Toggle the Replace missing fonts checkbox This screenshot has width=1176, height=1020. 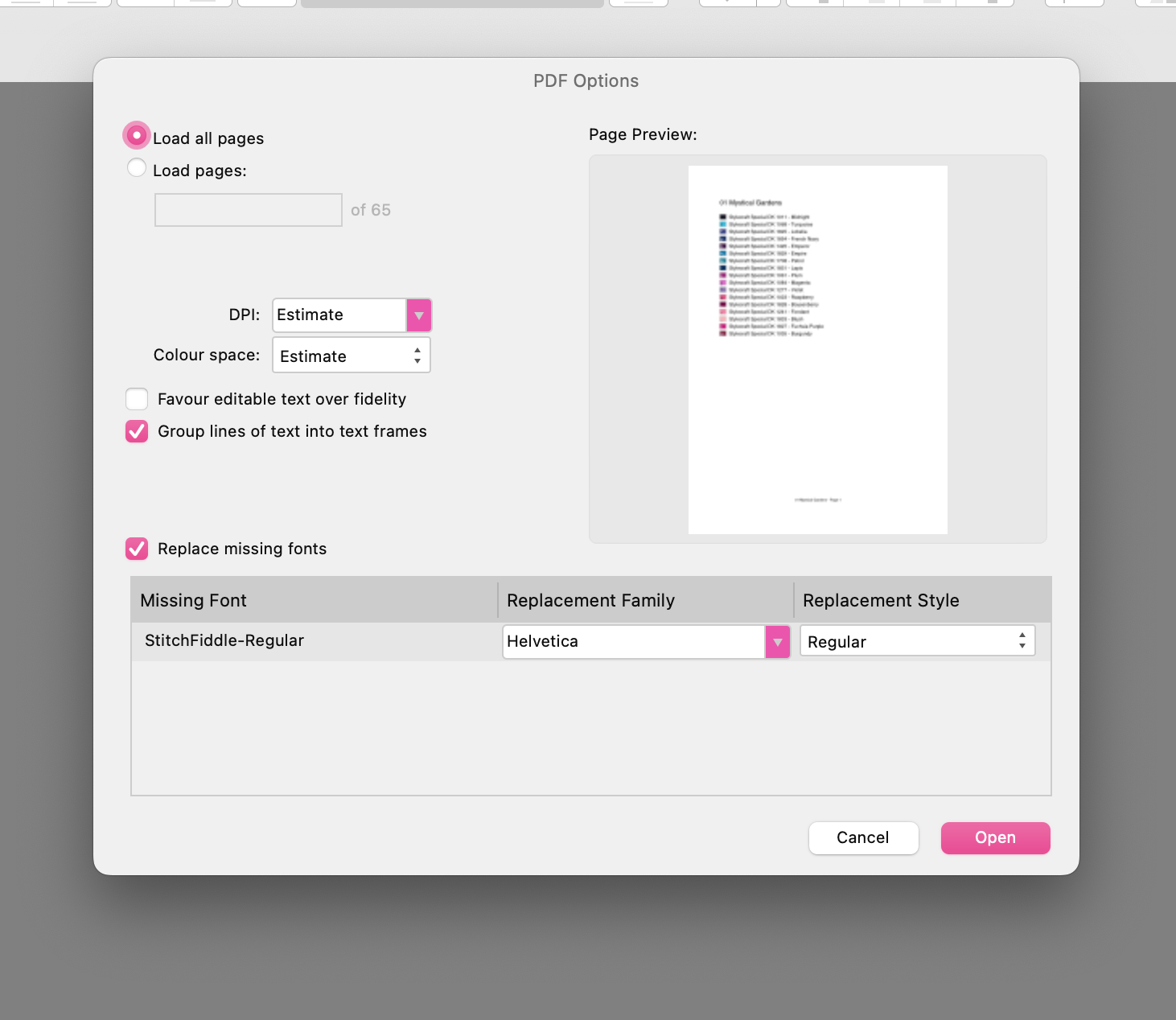point(137,549)
